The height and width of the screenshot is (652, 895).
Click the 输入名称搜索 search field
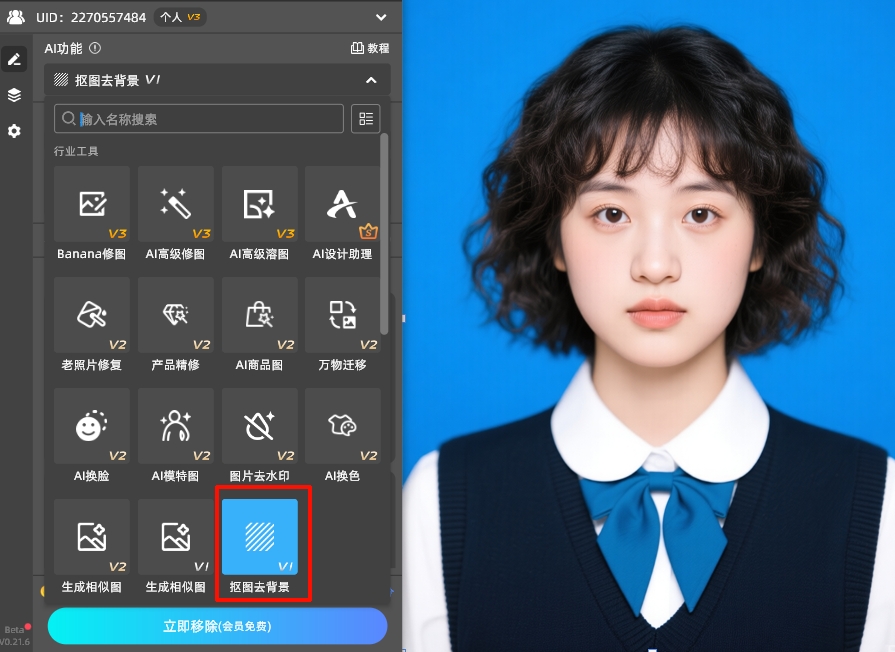click(x=205, y=119)
